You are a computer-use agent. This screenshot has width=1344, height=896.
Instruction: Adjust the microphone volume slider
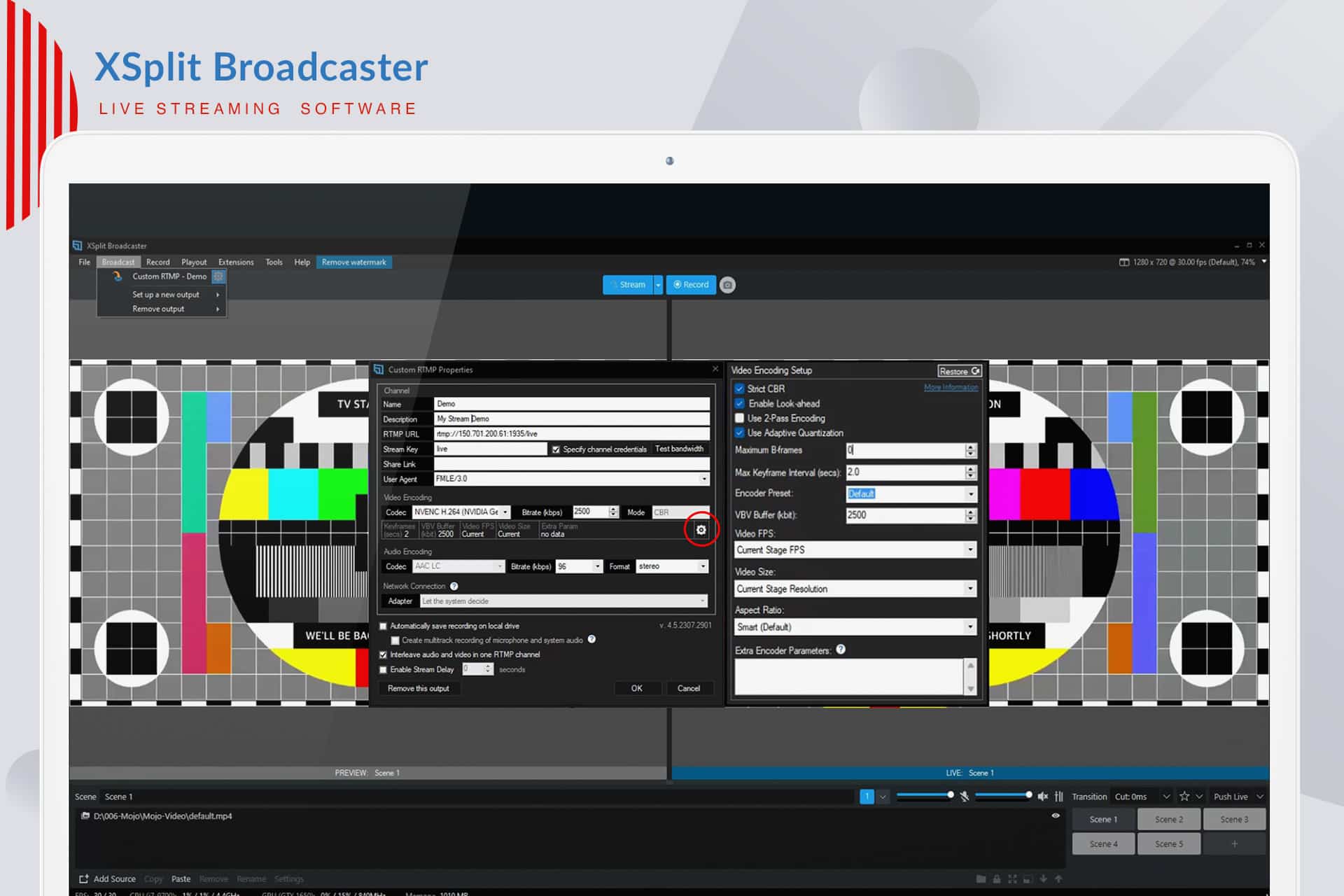click(924, 795)
